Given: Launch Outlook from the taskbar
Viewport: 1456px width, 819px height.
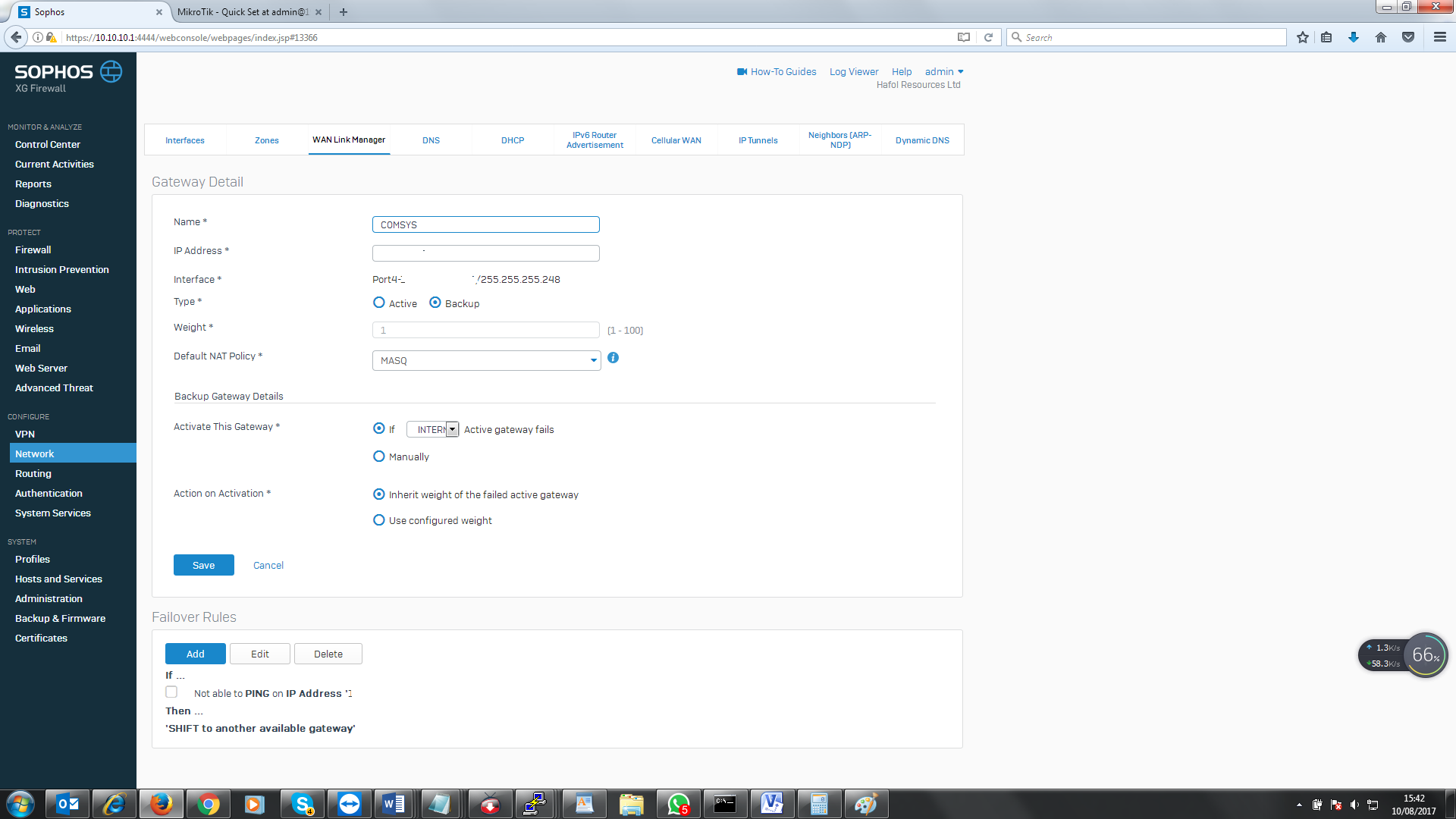Looking at the screenshot, I should (67, 804).
